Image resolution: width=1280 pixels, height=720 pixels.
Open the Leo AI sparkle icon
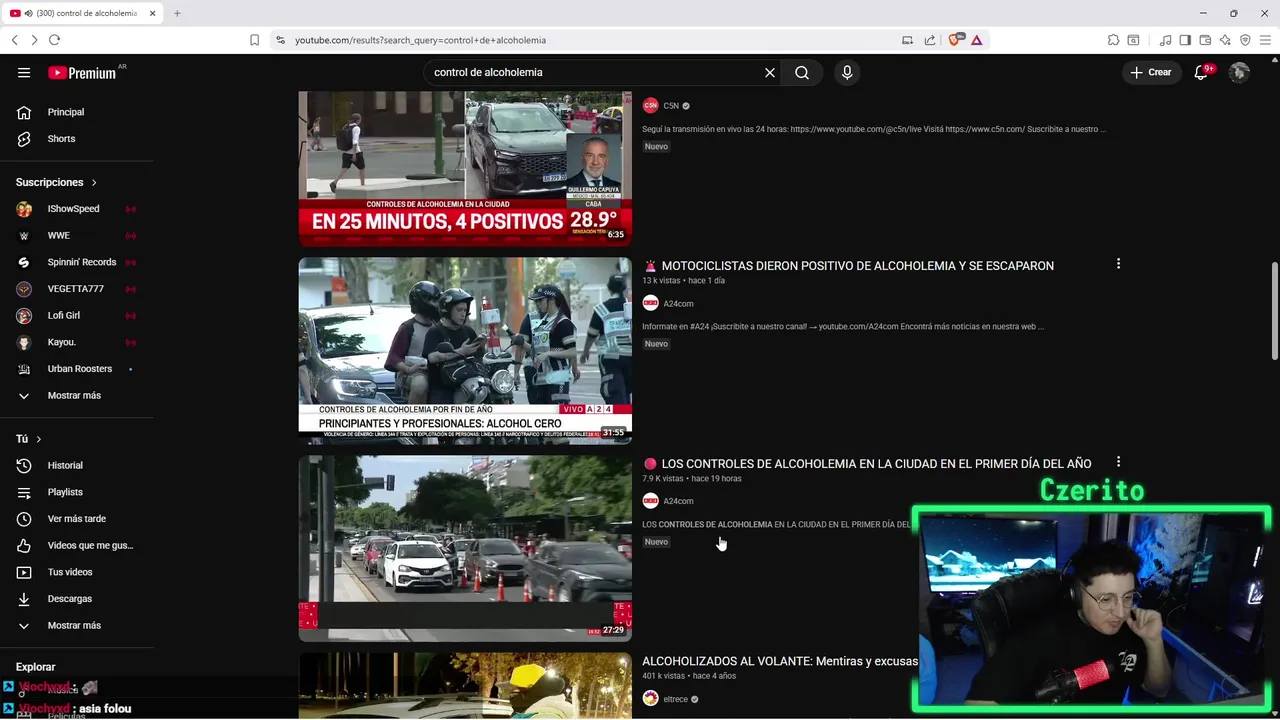click(1225, 40)
